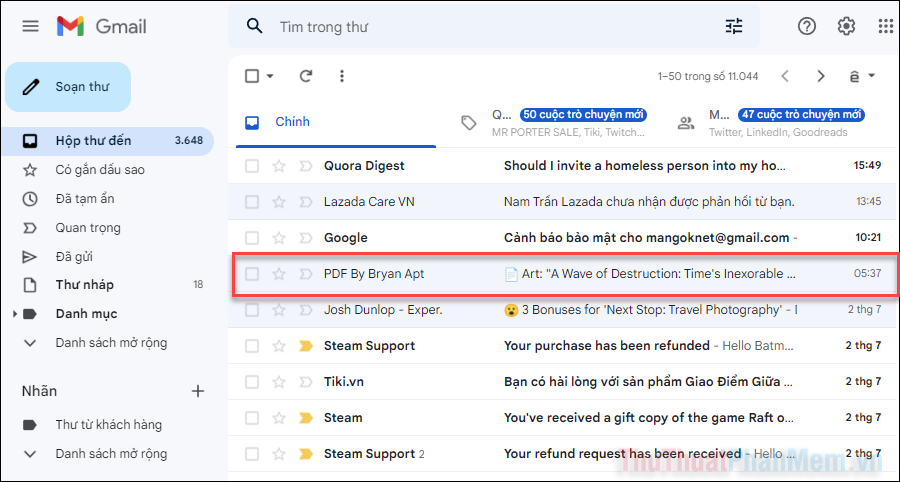Select the Lazada Care VN email checkbox

pyautogui.click(x=252, y=202)
